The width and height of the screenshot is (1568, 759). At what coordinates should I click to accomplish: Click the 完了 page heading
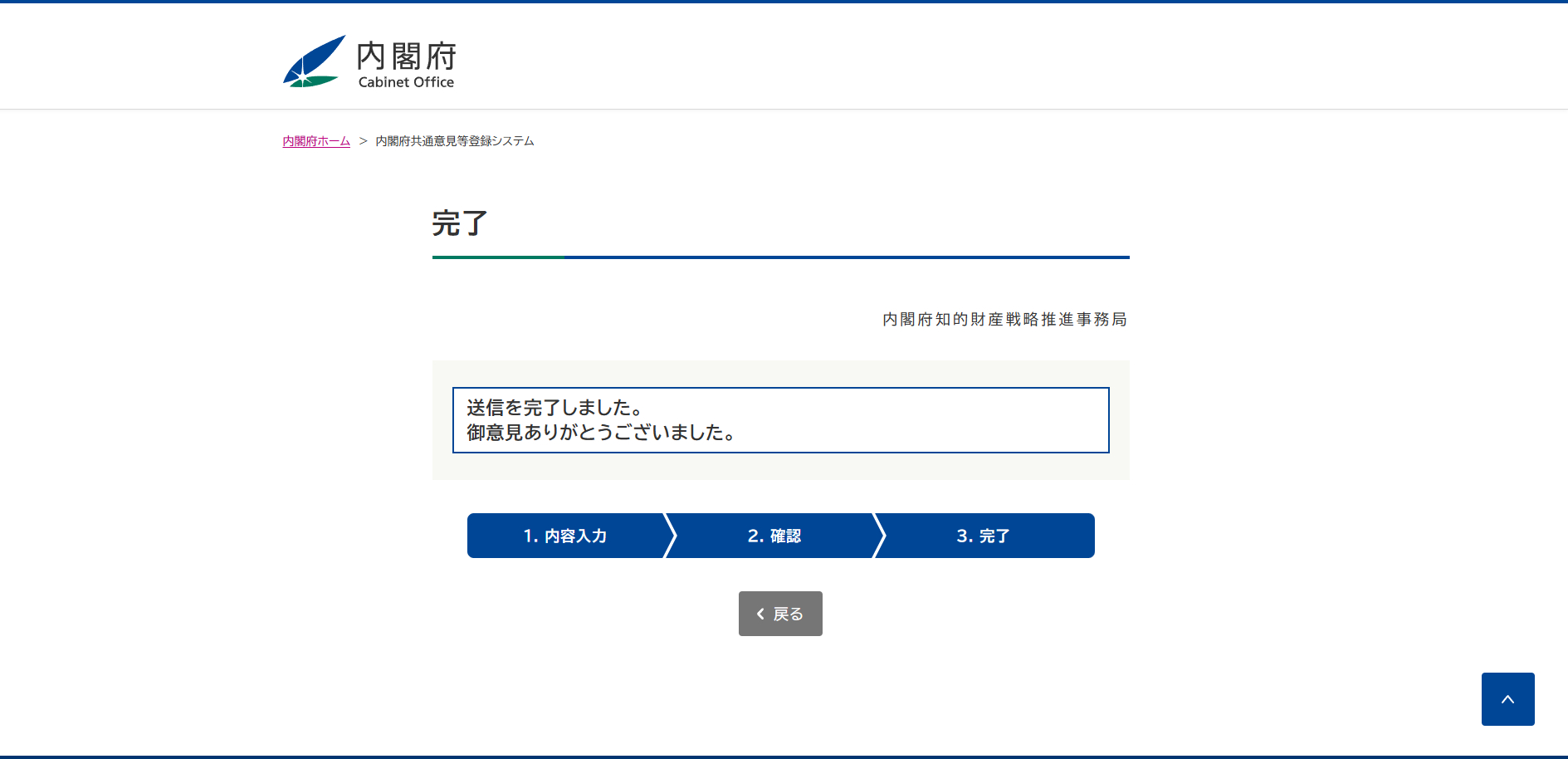click(x=460, y=223)
